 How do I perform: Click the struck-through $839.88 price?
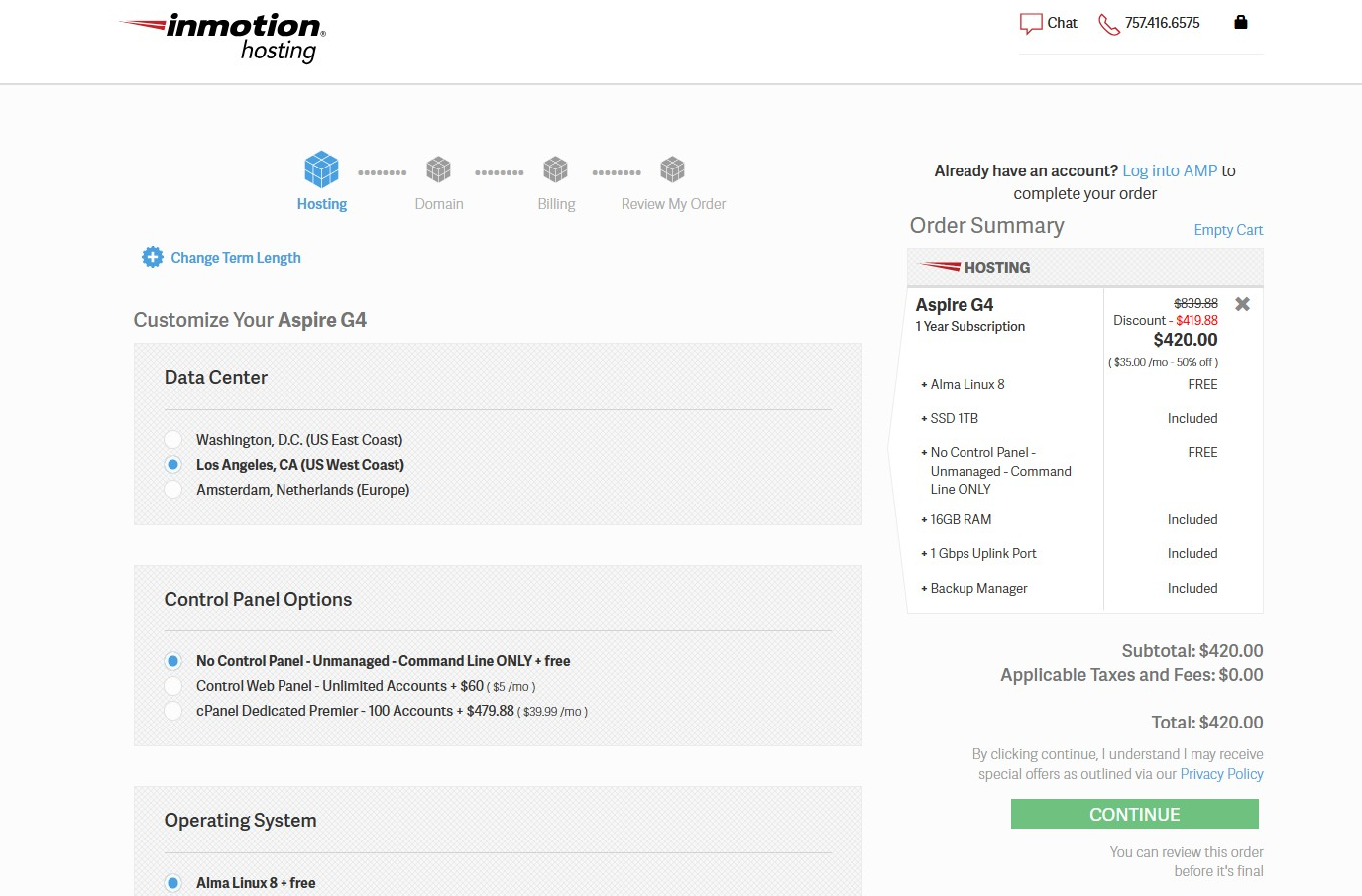(1195, 303)
